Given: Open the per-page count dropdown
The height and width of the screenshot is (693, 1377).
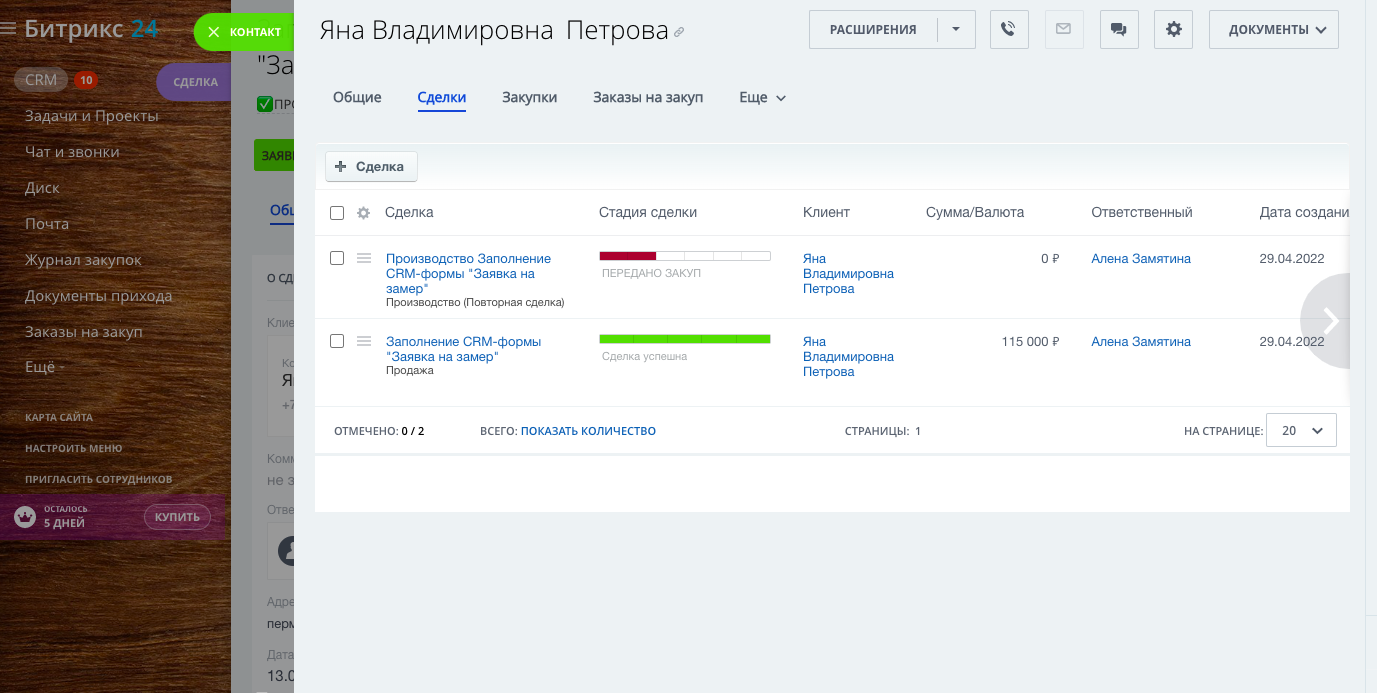Looking at the screenshot, I should pos(1300,431).
